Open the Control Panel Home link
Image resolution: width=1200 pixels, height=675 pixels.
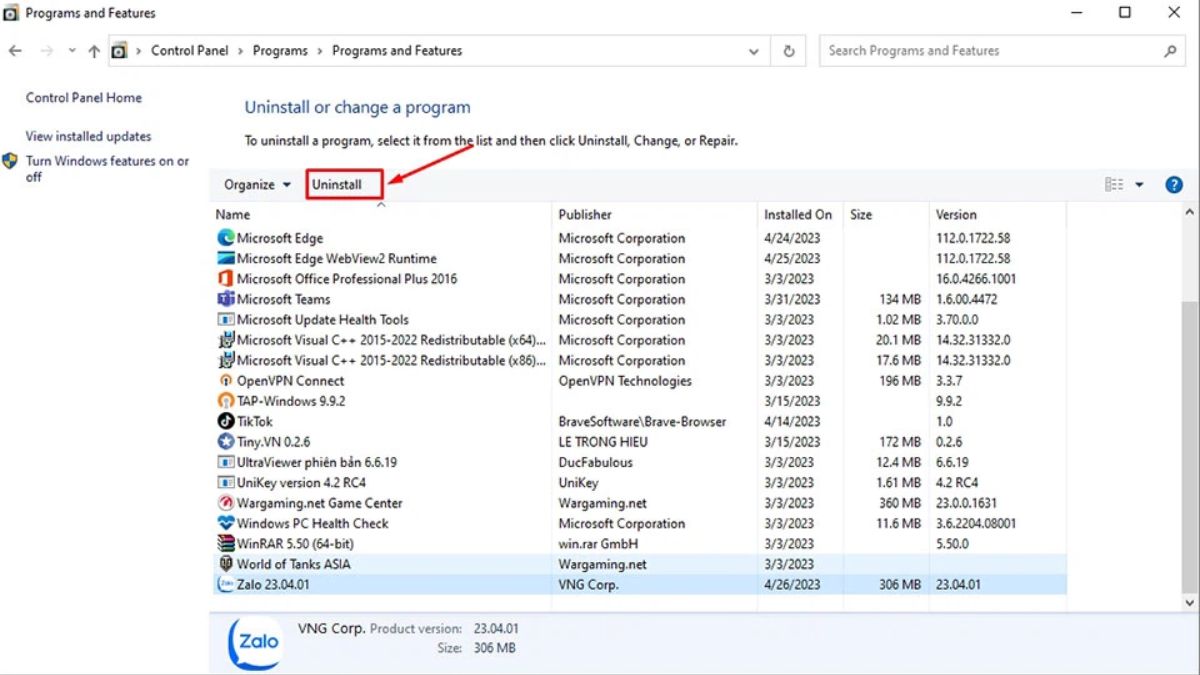[84, 98]
